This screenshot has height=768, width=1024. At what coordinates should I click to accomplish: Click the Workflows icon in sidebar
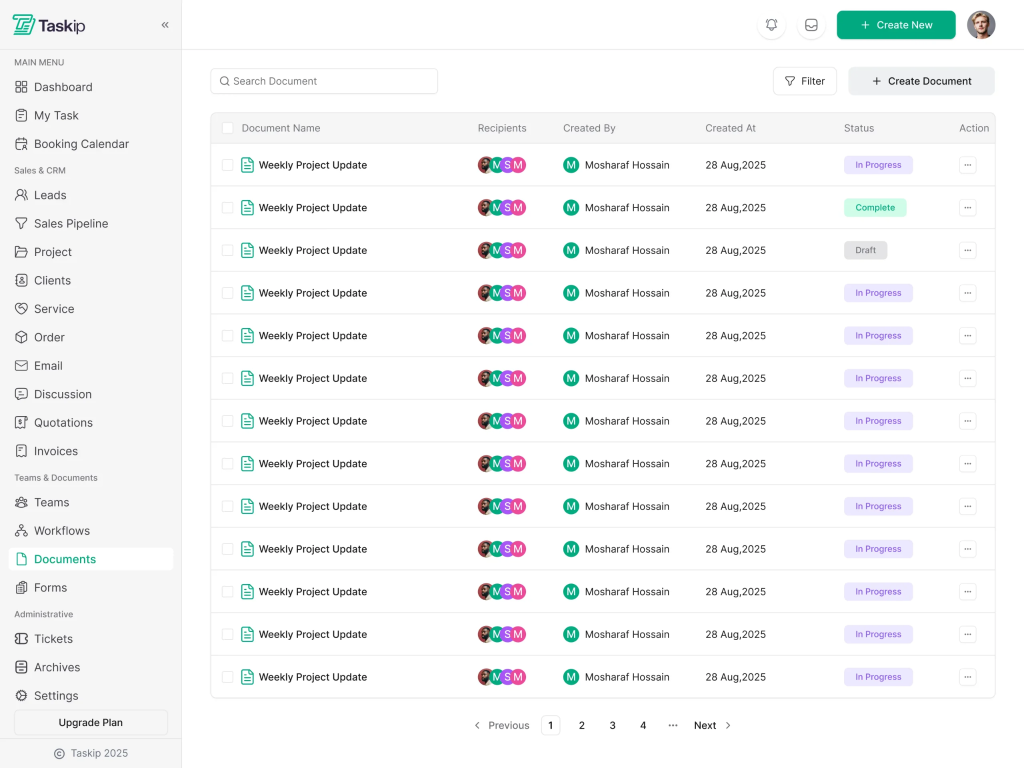(21, 531)
